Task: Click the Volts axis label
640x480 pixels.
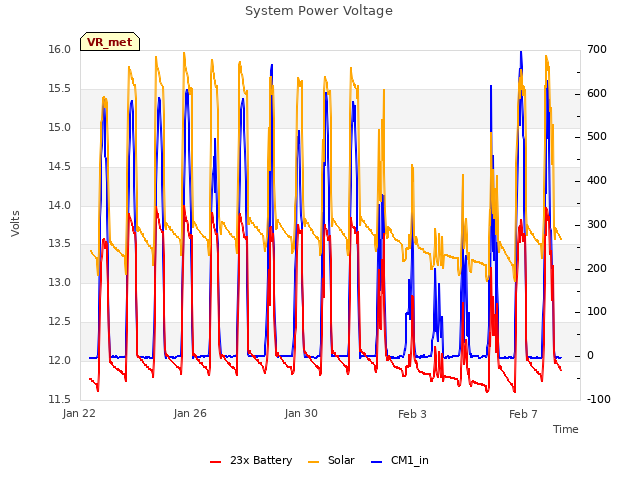Action: point(15,223)
